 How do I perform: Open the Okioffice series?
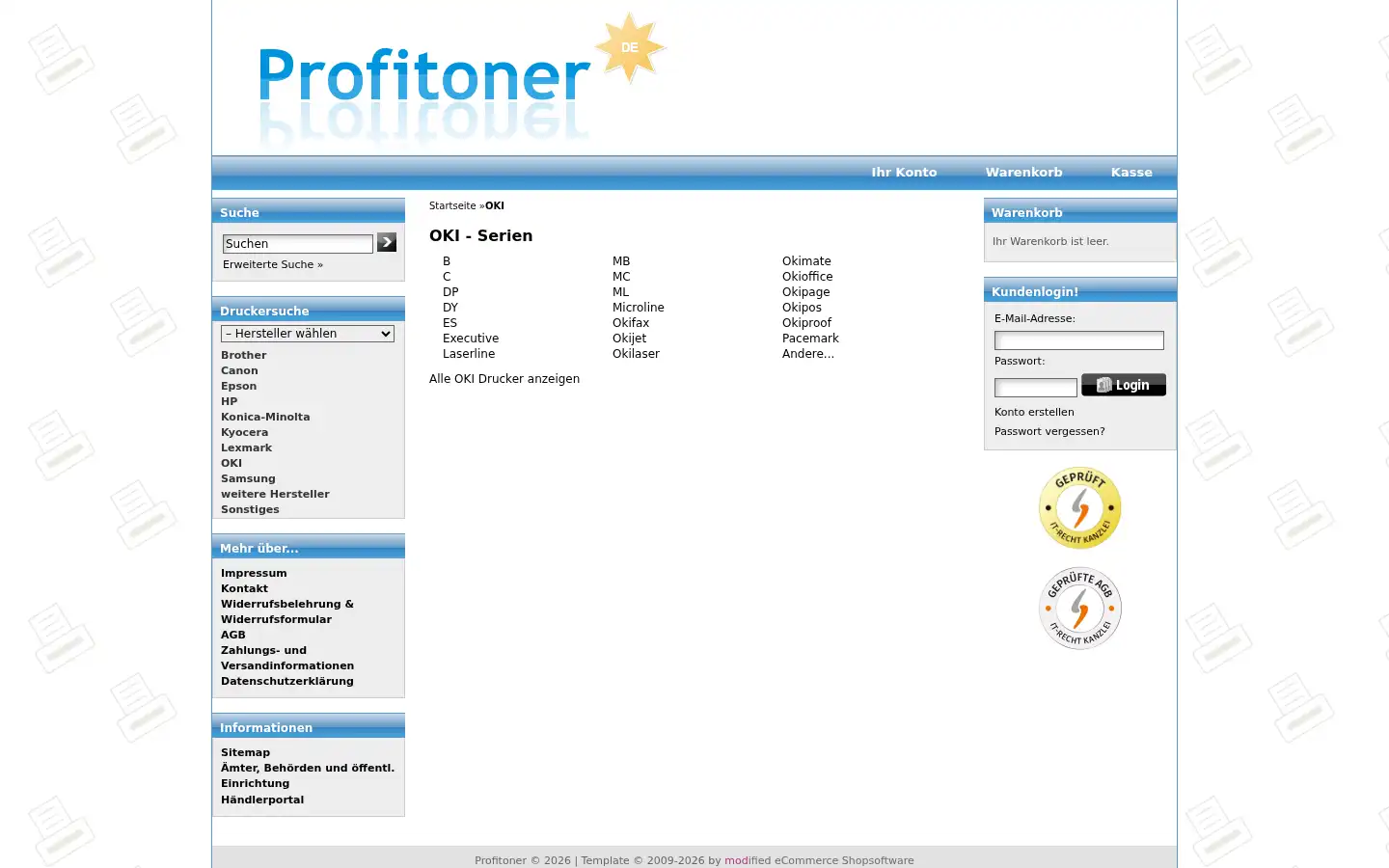(x=807, y=277)
